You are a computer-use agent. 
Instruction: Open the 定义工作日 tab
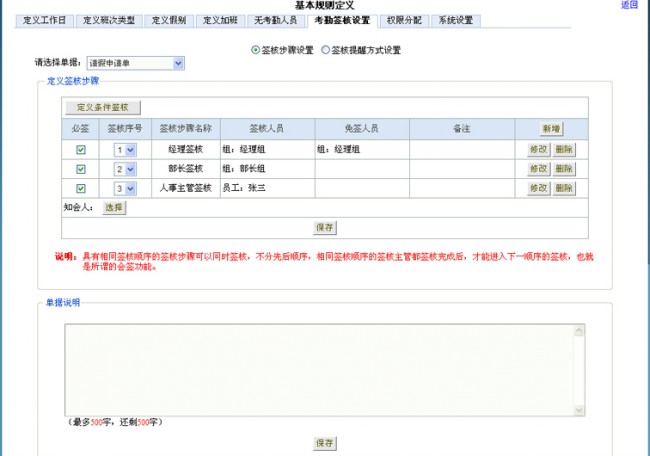coord(45,20)
